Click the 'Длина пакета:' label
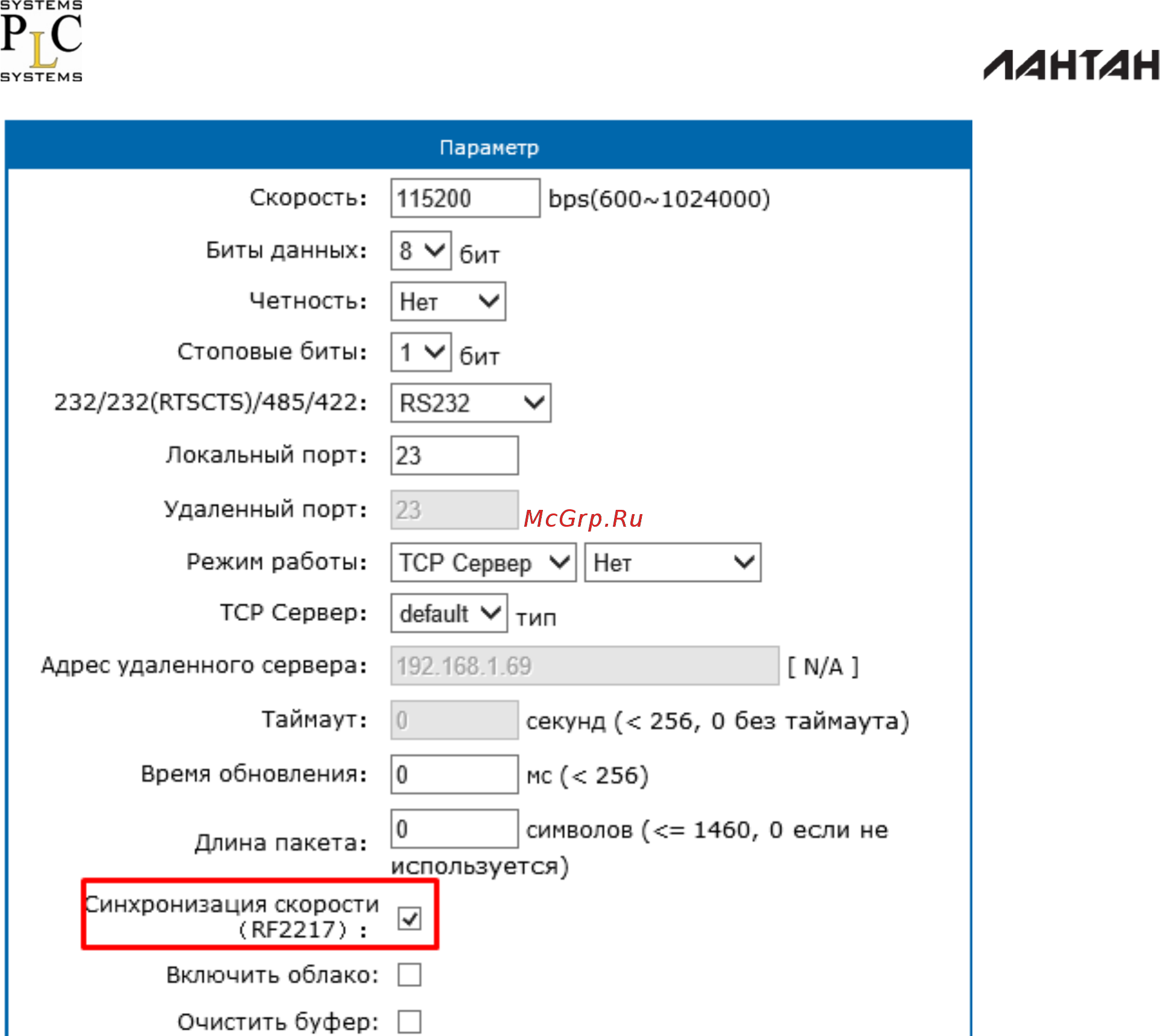 click(x=280, y=842)
